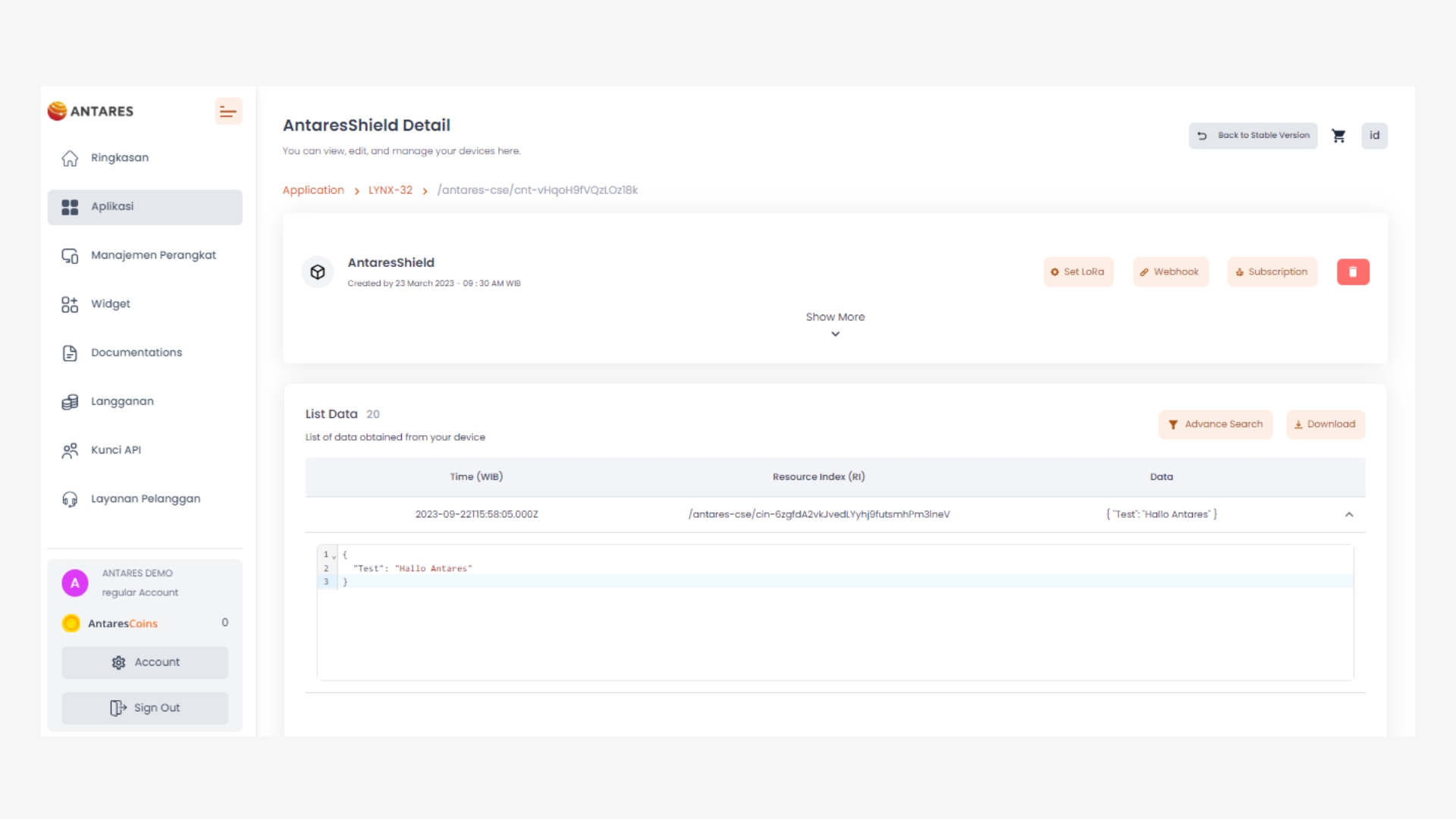Click AntaresCoins balance label
Screen dimensions: 1456x819
123,623
